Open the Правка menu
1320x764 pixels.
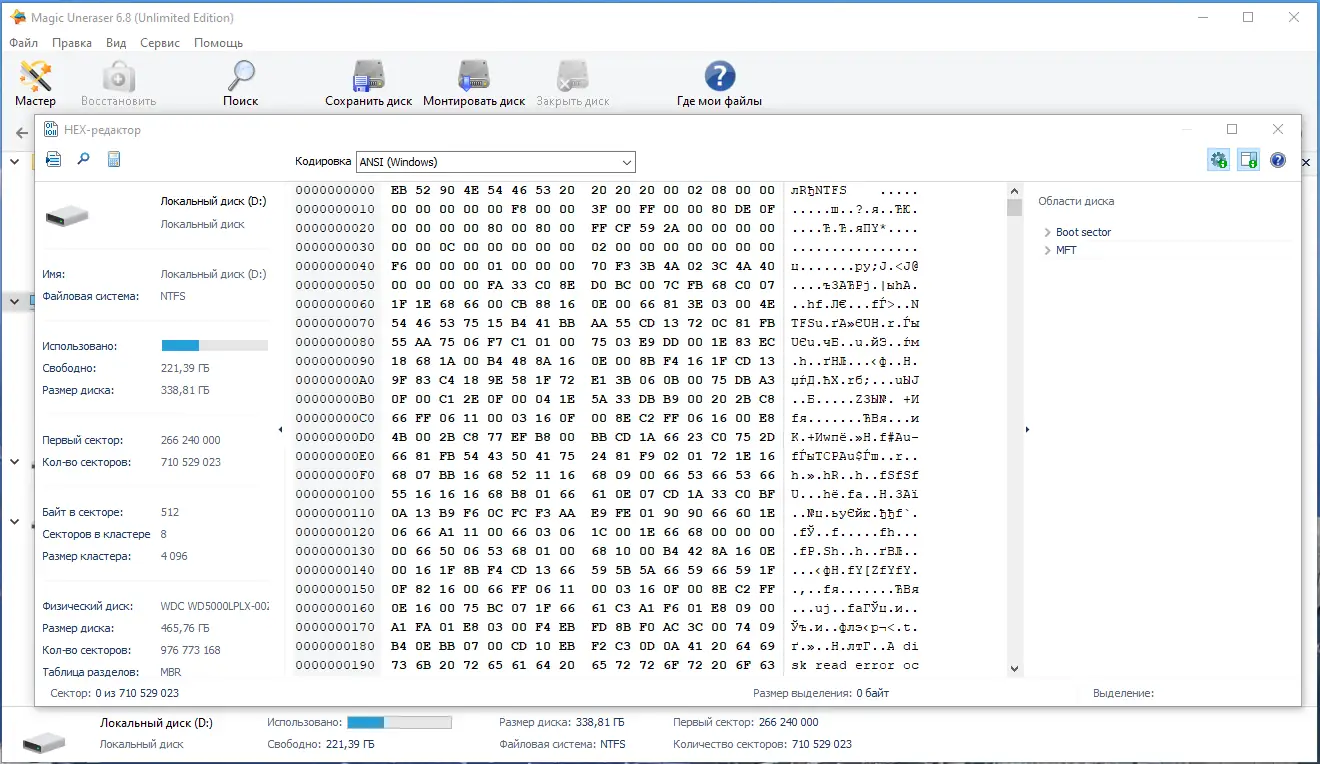pos(72,43)
